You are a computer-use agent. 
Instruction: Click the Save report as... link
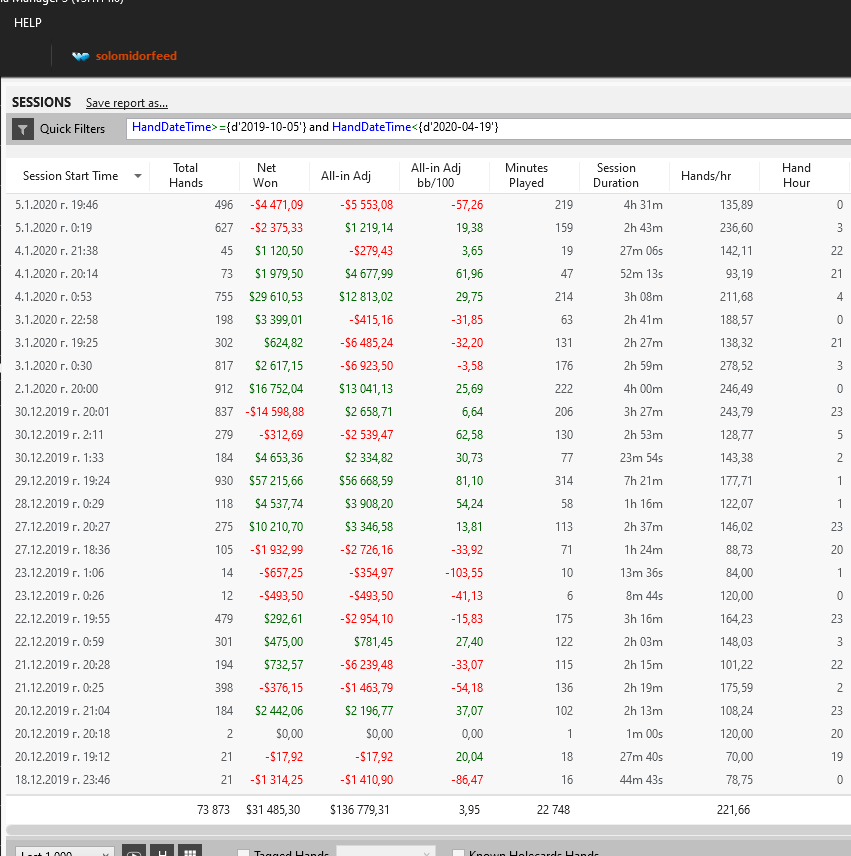(x=127, y=103)
